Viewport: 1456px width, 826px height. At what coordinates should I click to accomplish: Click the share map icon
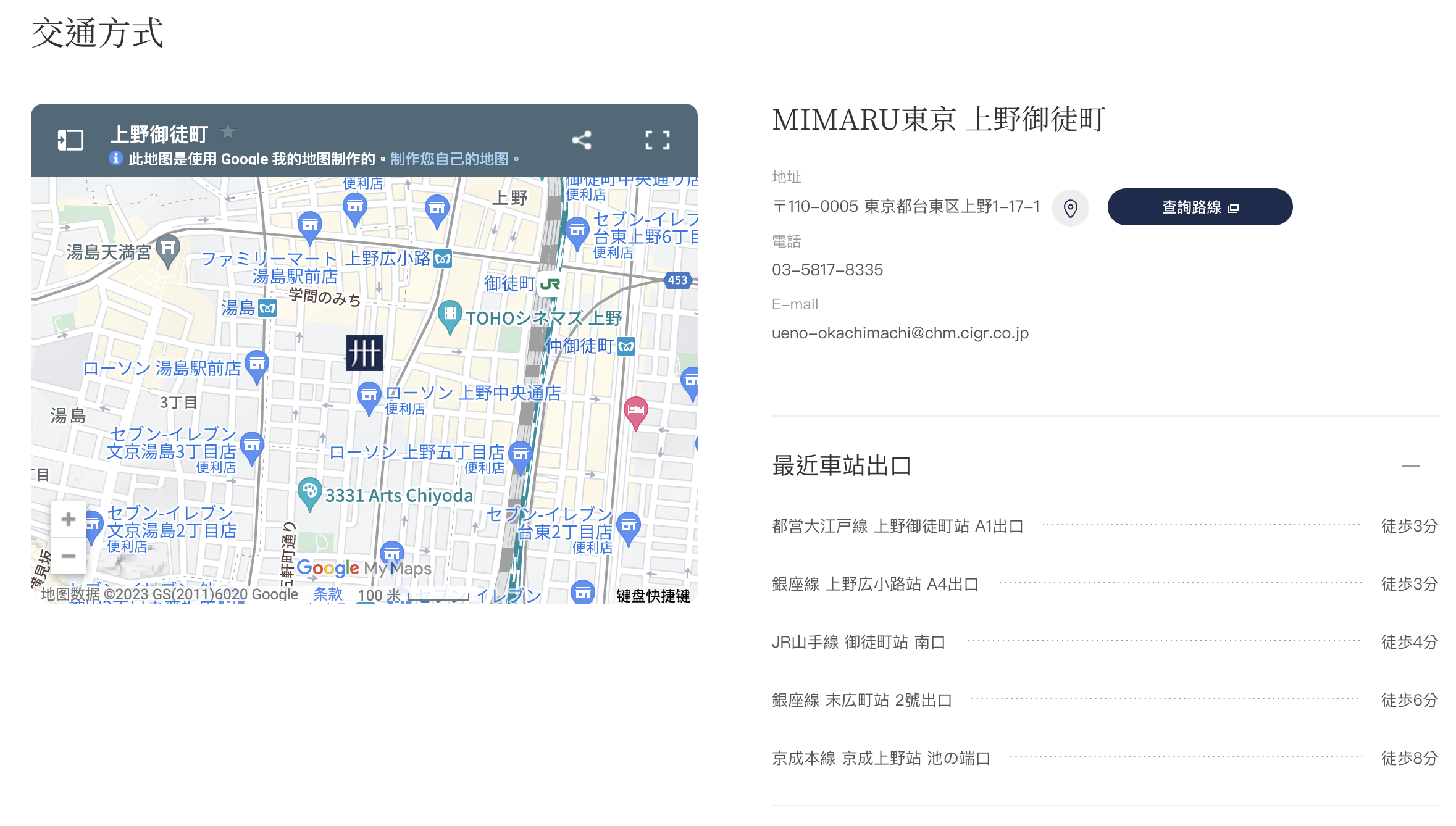(x=582, y=140)
